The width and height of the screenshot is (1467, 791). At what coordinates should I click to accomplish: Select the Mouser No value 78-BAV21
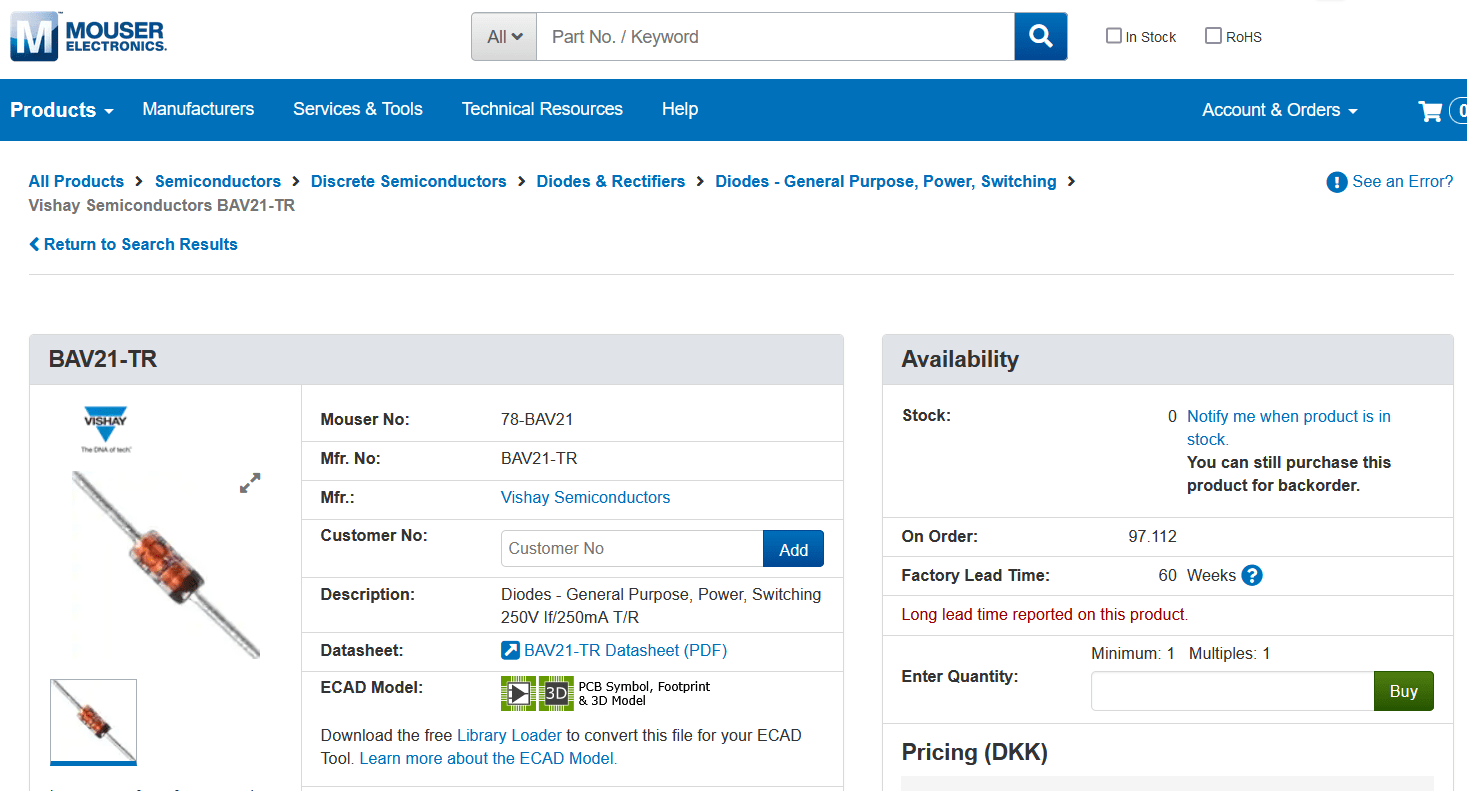(537, 419)
